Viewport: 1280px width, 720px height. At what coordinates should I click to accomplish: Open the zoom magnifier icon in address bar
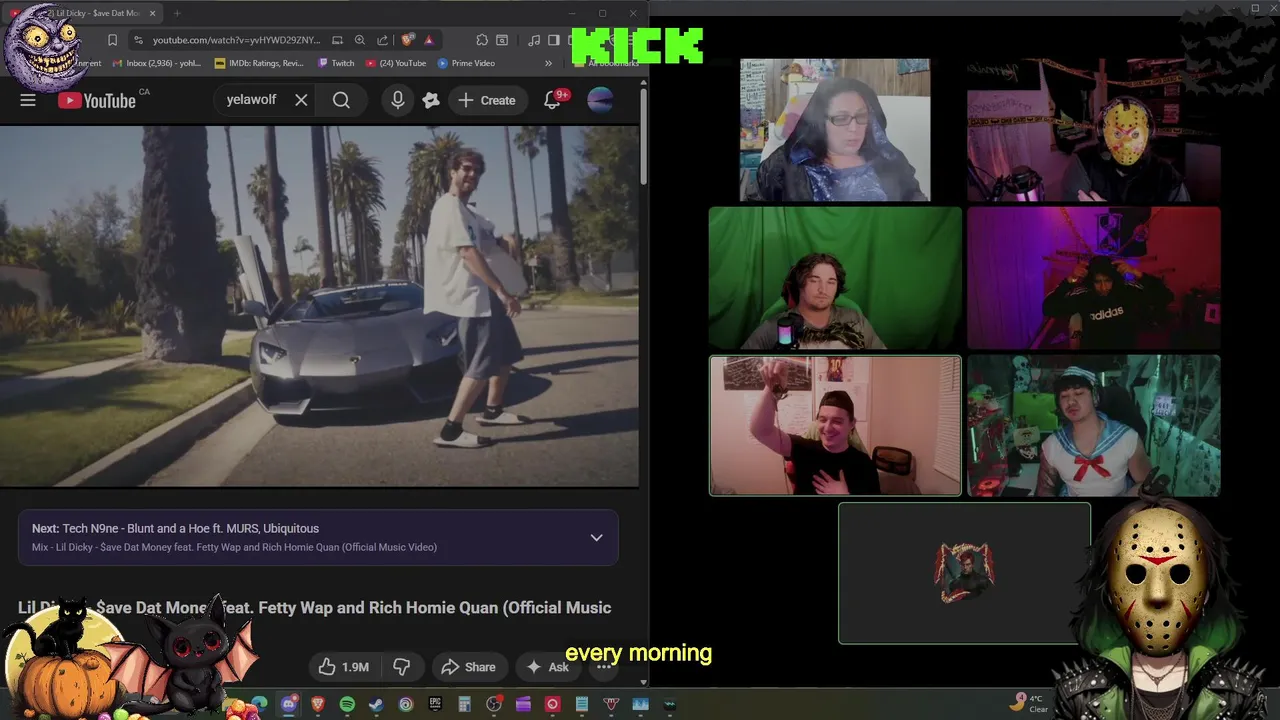360,40
